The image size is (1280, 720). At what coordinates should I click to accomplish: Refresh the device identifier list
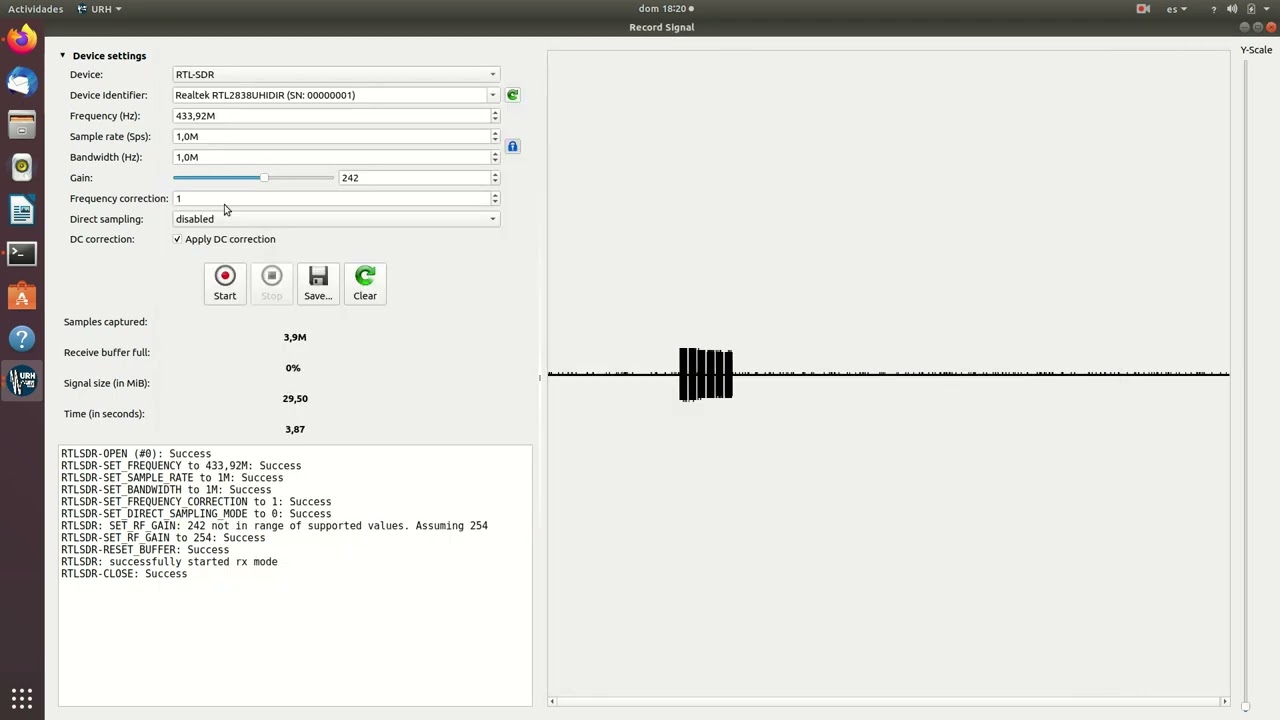click(x=512, y=95)
